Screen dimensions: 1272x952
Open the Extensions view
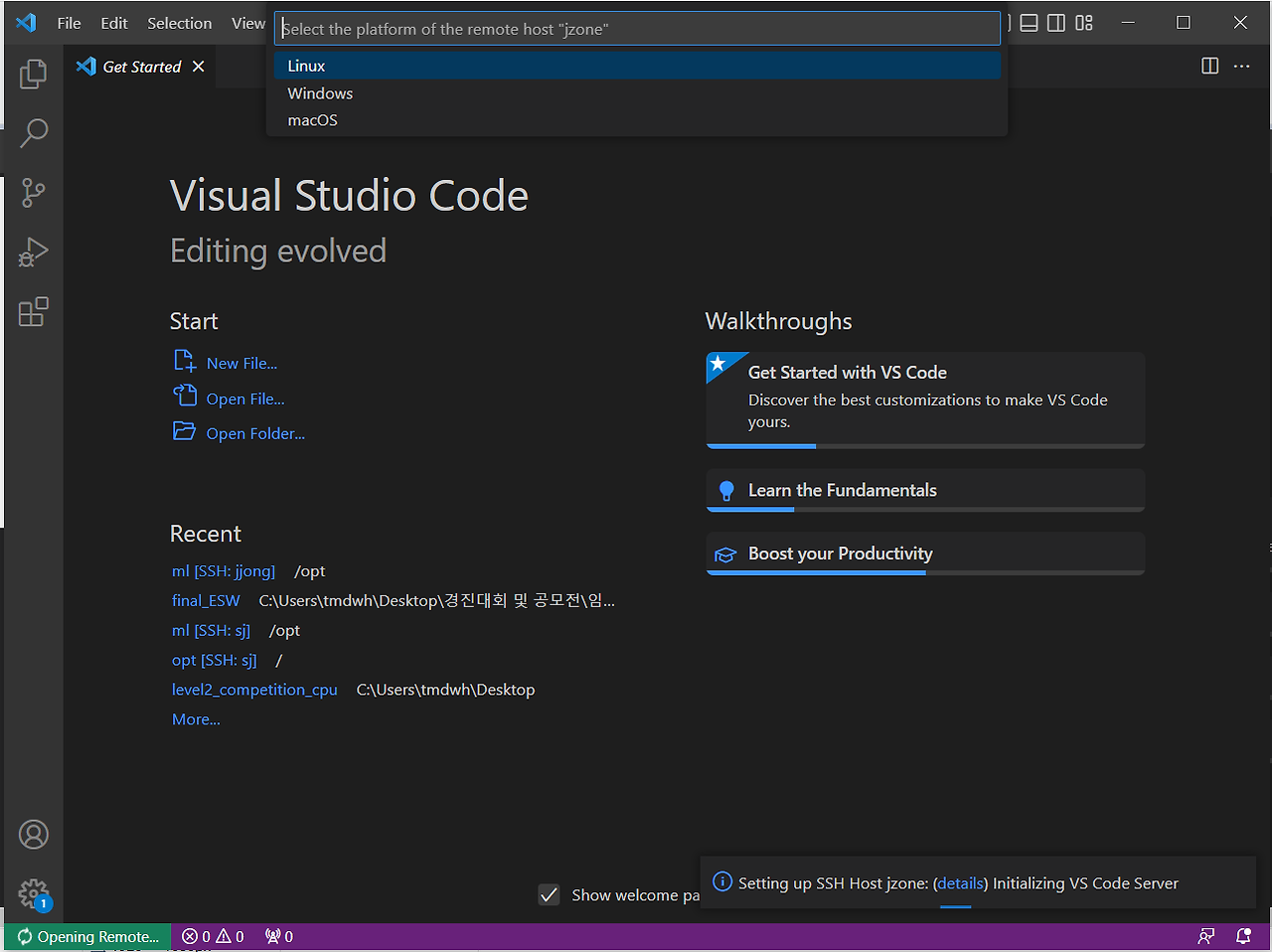(x=33, y=312)
